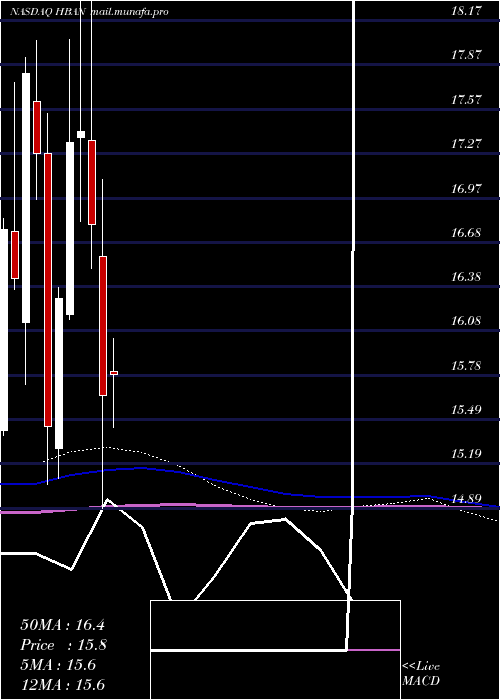Click the <<Live MACD label

421,674
